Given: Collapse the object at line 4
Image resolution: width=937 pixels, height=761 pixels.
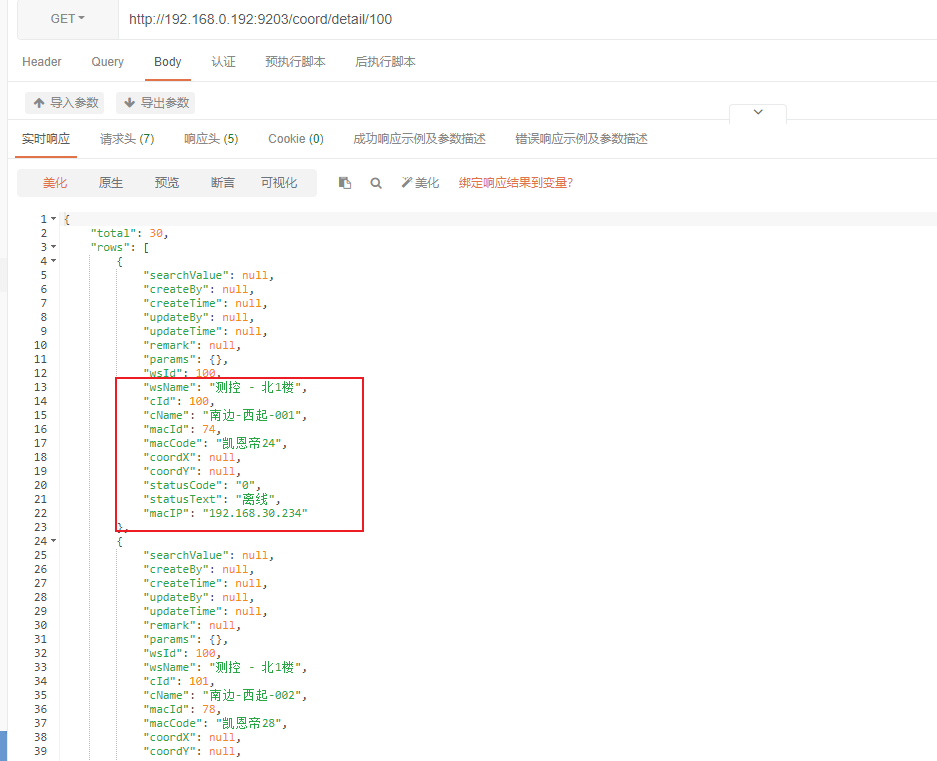Looking at the screenshot, I should [53, 261].
